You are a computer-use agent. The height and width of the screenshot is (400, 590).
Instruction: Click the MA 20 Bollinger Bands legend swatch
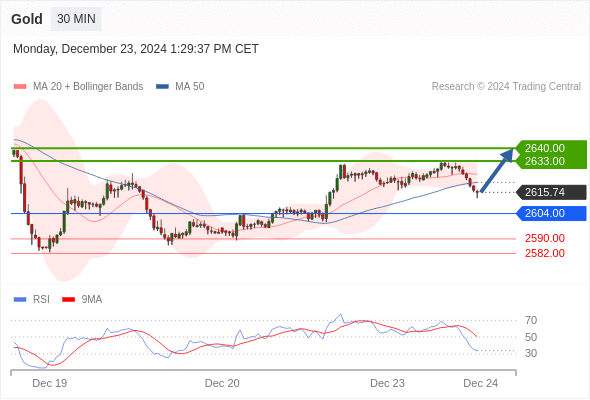pyautogui.click(x=20, y=87)
